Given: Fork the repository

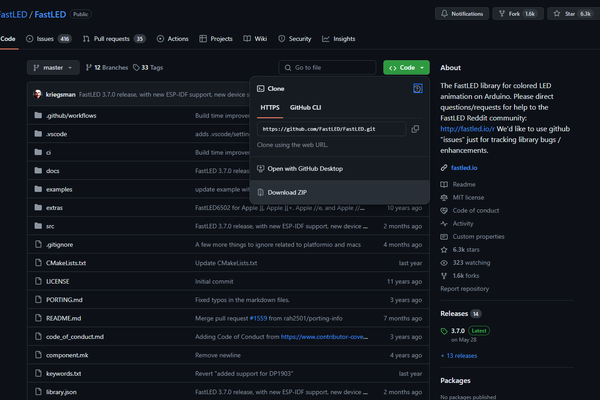Looking at the screenshot, I should (x=518, y=14).
